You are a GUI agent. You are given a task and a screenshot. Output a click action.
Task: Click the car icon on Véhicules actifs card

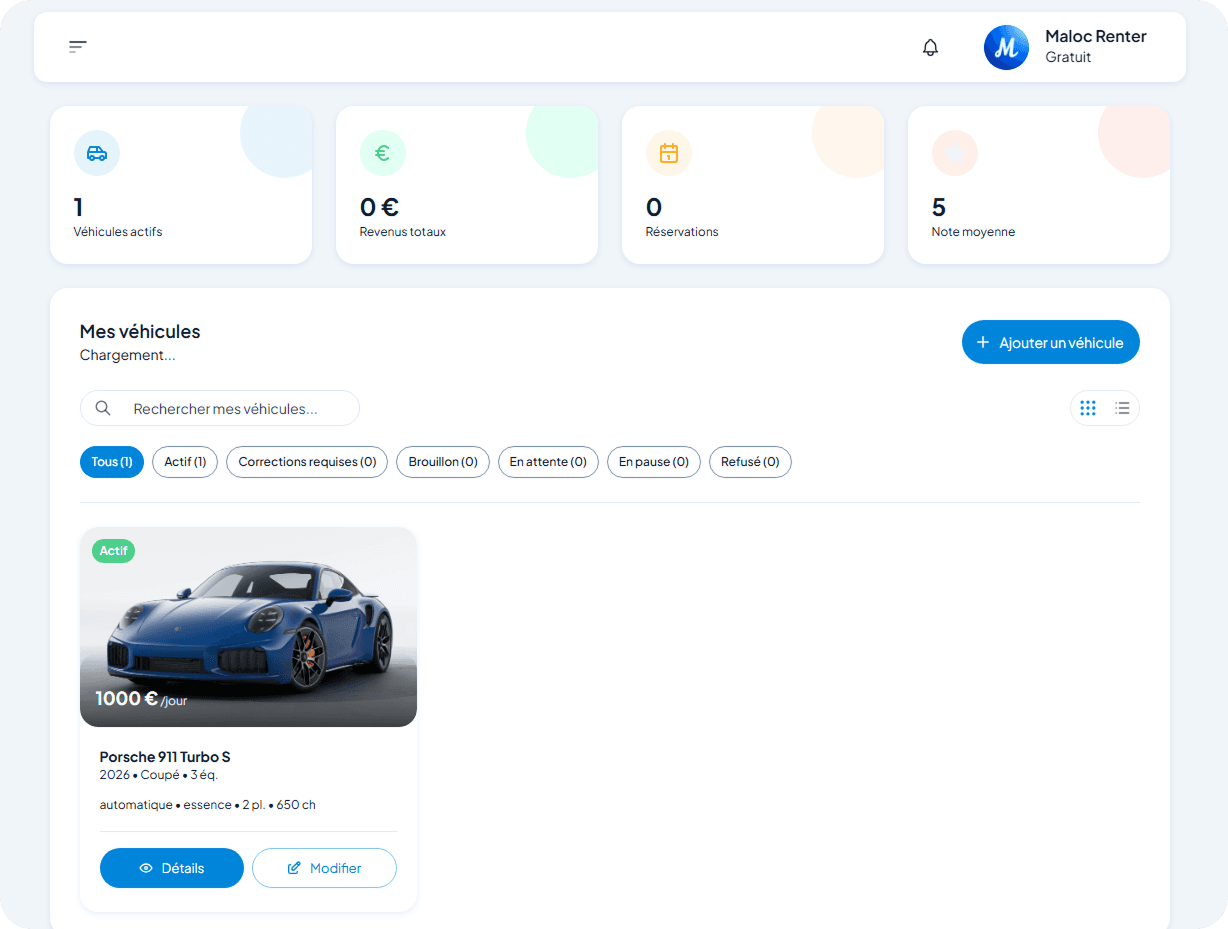96,153
